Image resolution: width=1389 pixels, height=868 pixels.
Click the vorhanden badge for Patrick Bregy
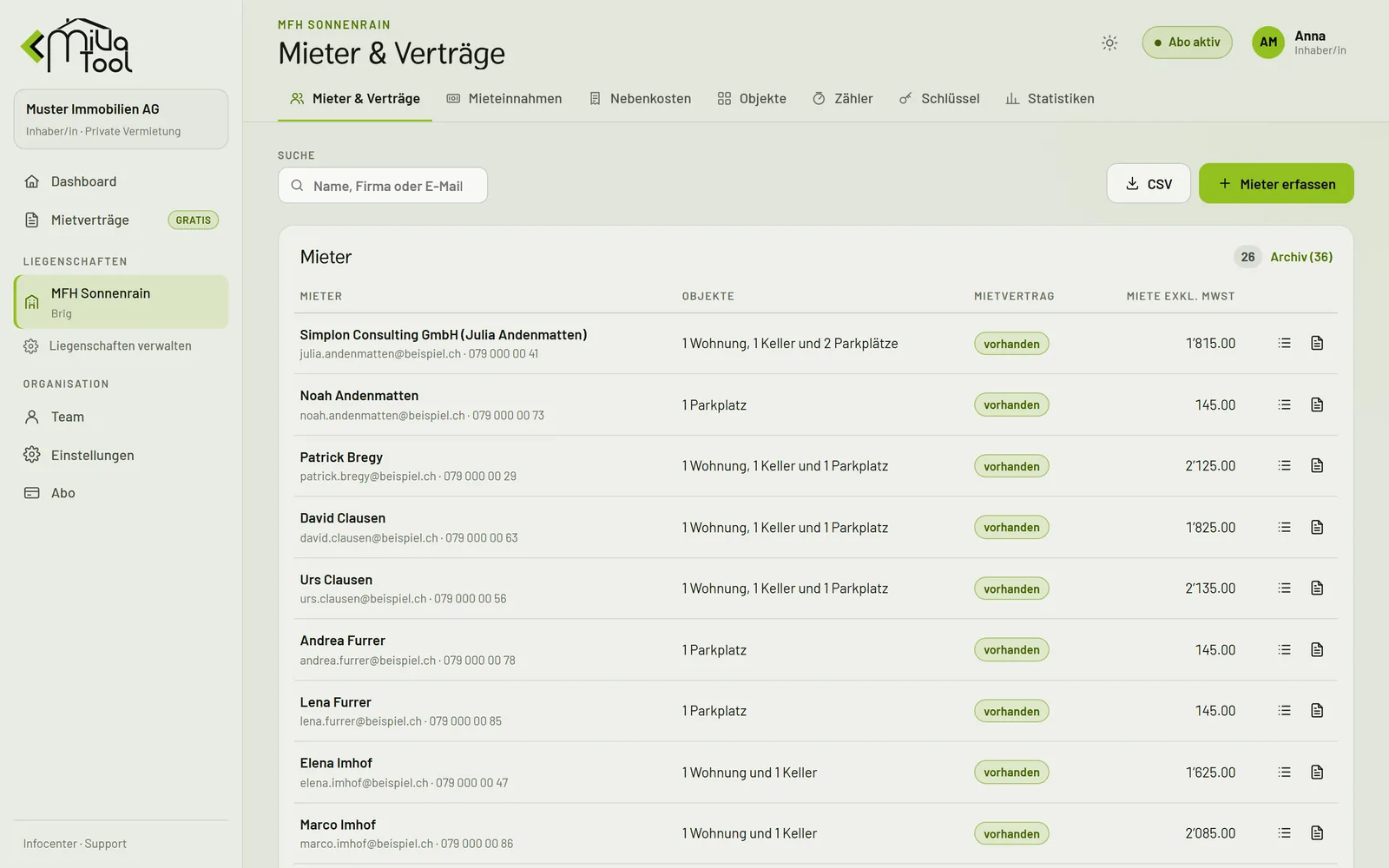(1011, 466)
